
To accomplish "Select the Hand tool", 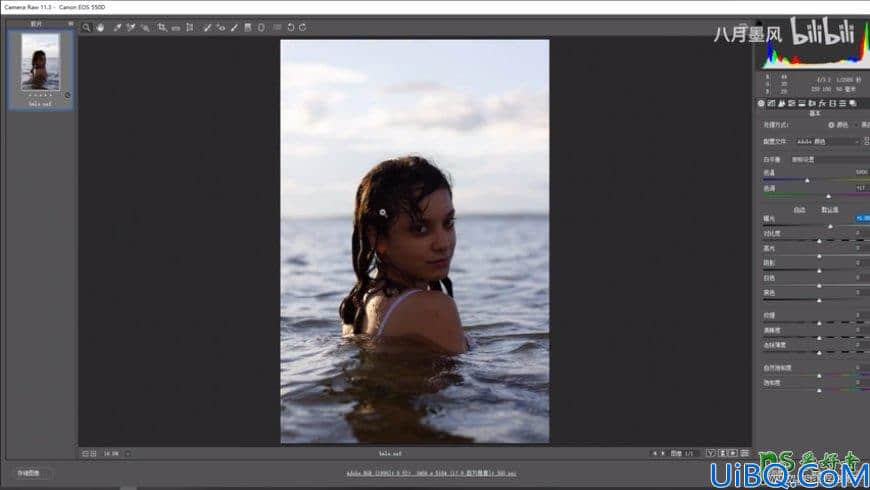I will click(100, 27).
